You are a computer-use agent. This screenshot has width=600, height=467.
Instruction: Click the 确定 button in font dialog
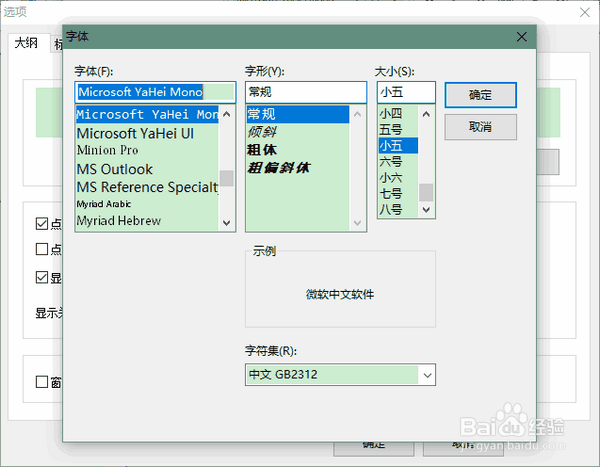point(481,95)
